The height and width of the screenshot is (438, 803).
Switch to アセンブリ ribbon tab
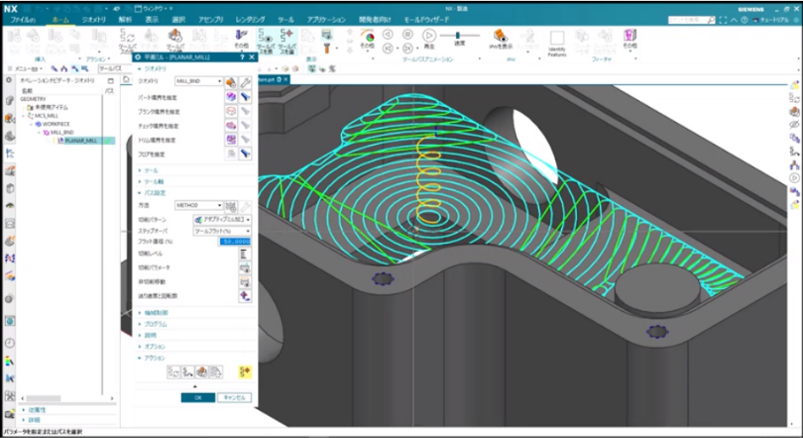point(211,19)
